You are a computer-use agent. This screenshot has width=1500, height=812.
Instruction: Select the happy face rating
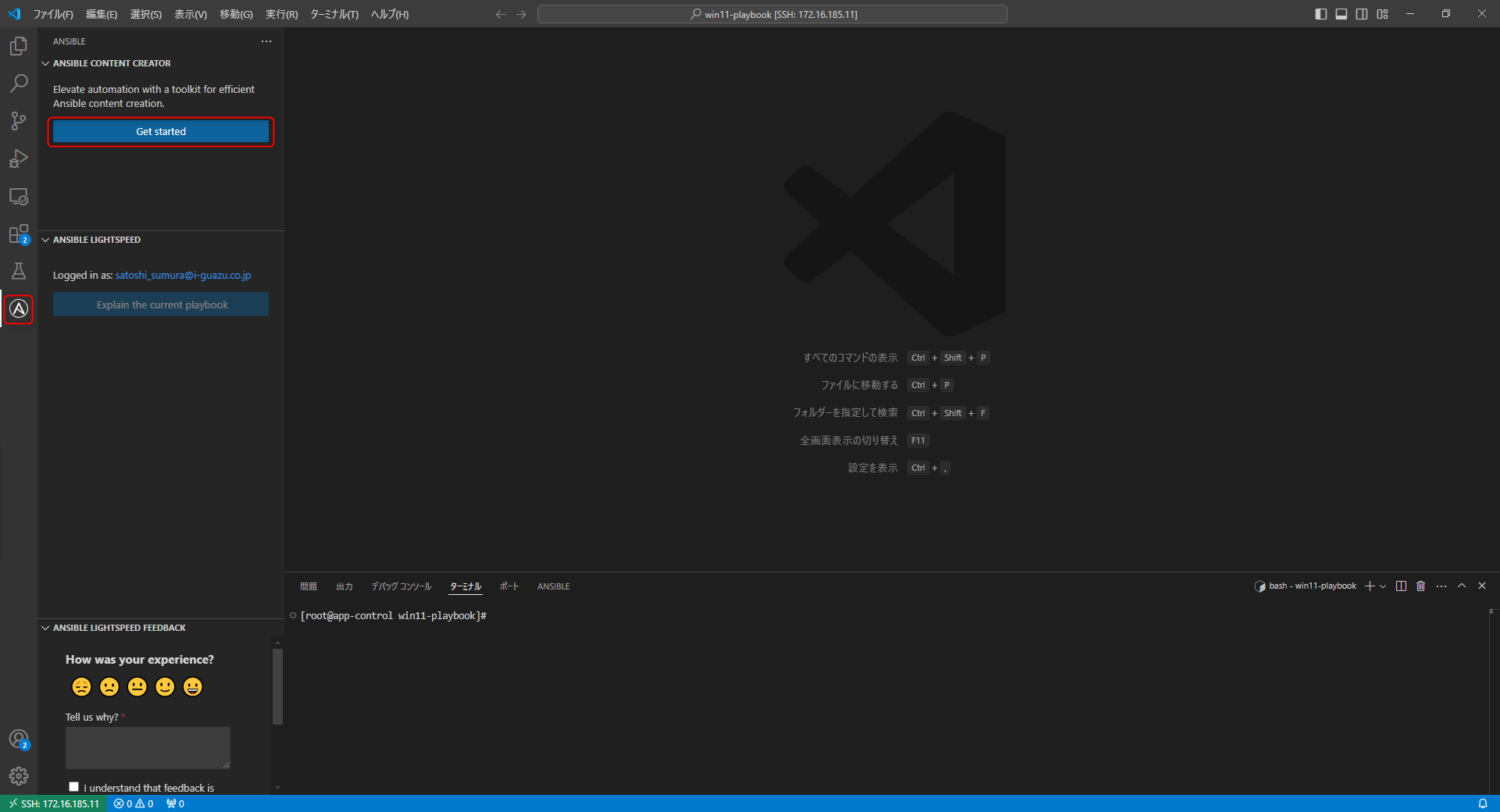tap(165, 687)
